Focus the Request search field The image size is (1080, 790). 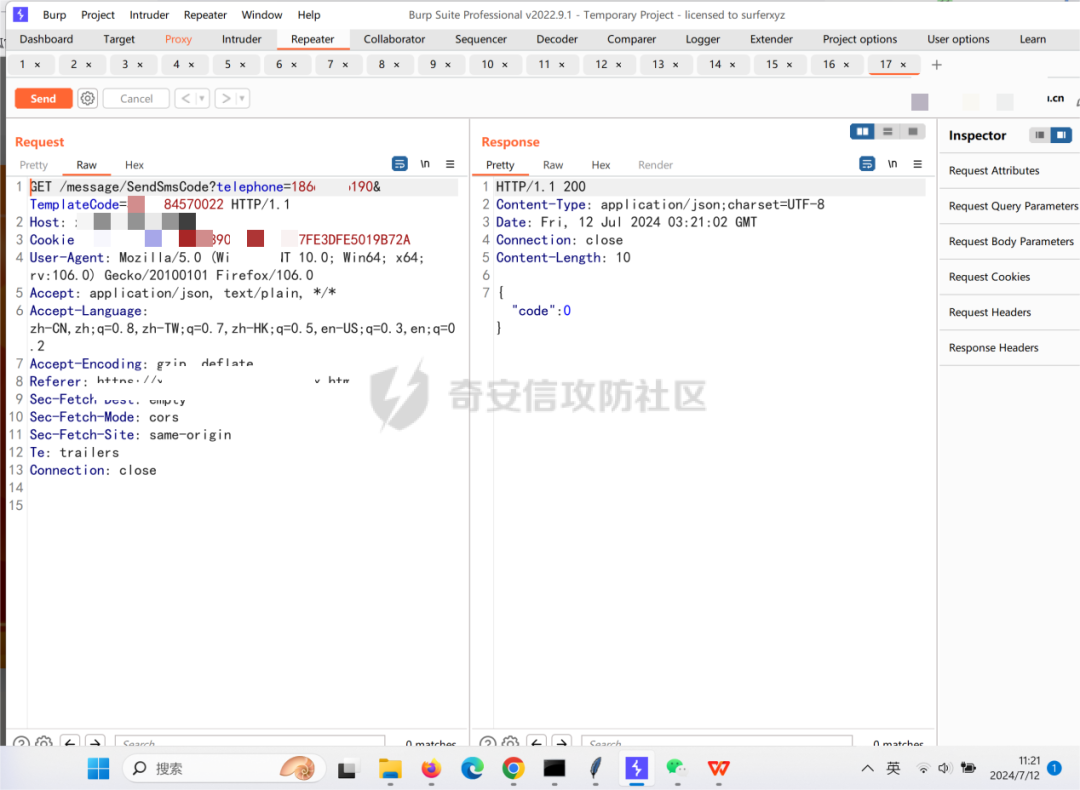tap(250, 743)
